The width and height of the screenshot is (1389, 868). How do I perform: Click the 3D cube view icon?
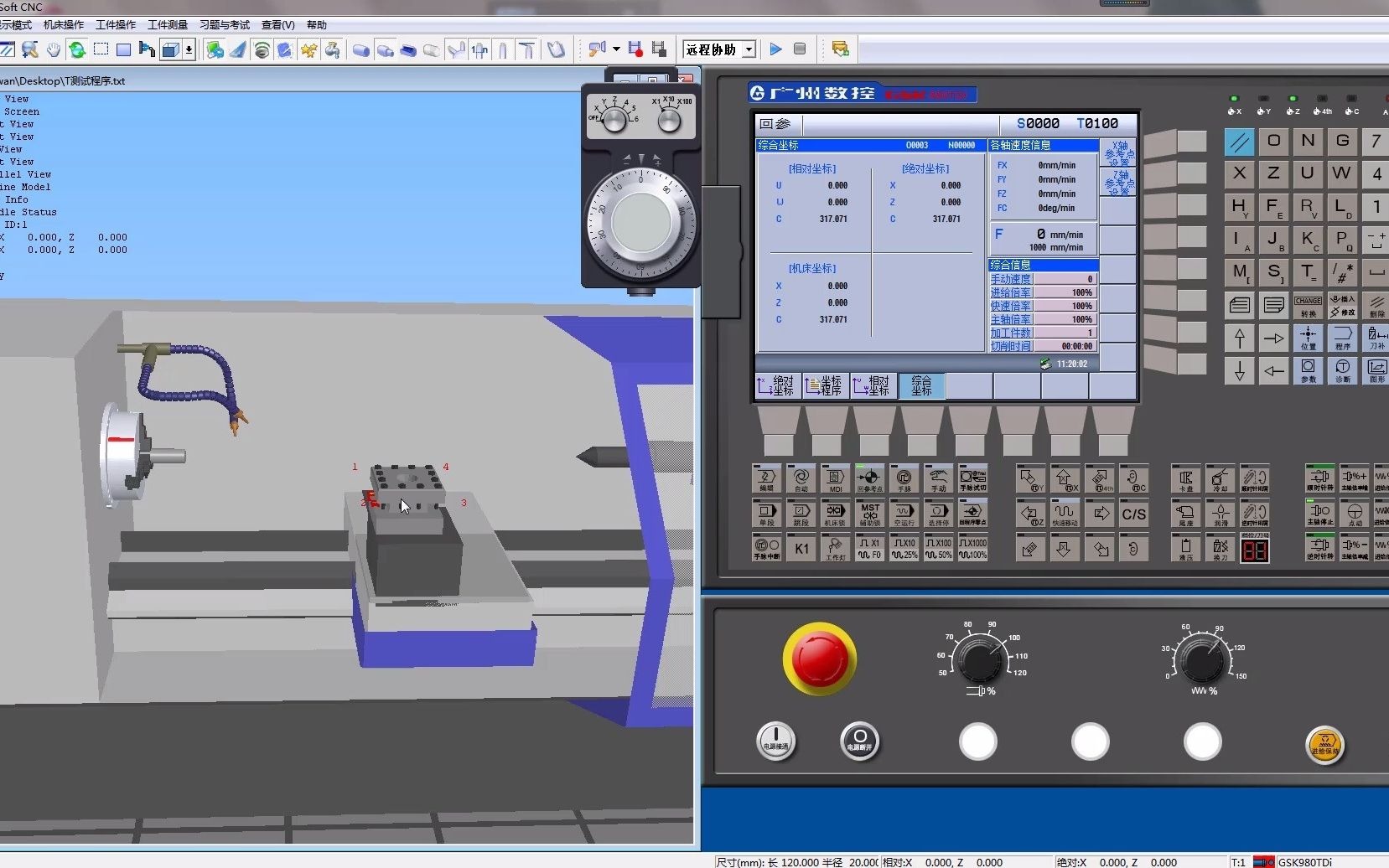(x=170, y=49)
